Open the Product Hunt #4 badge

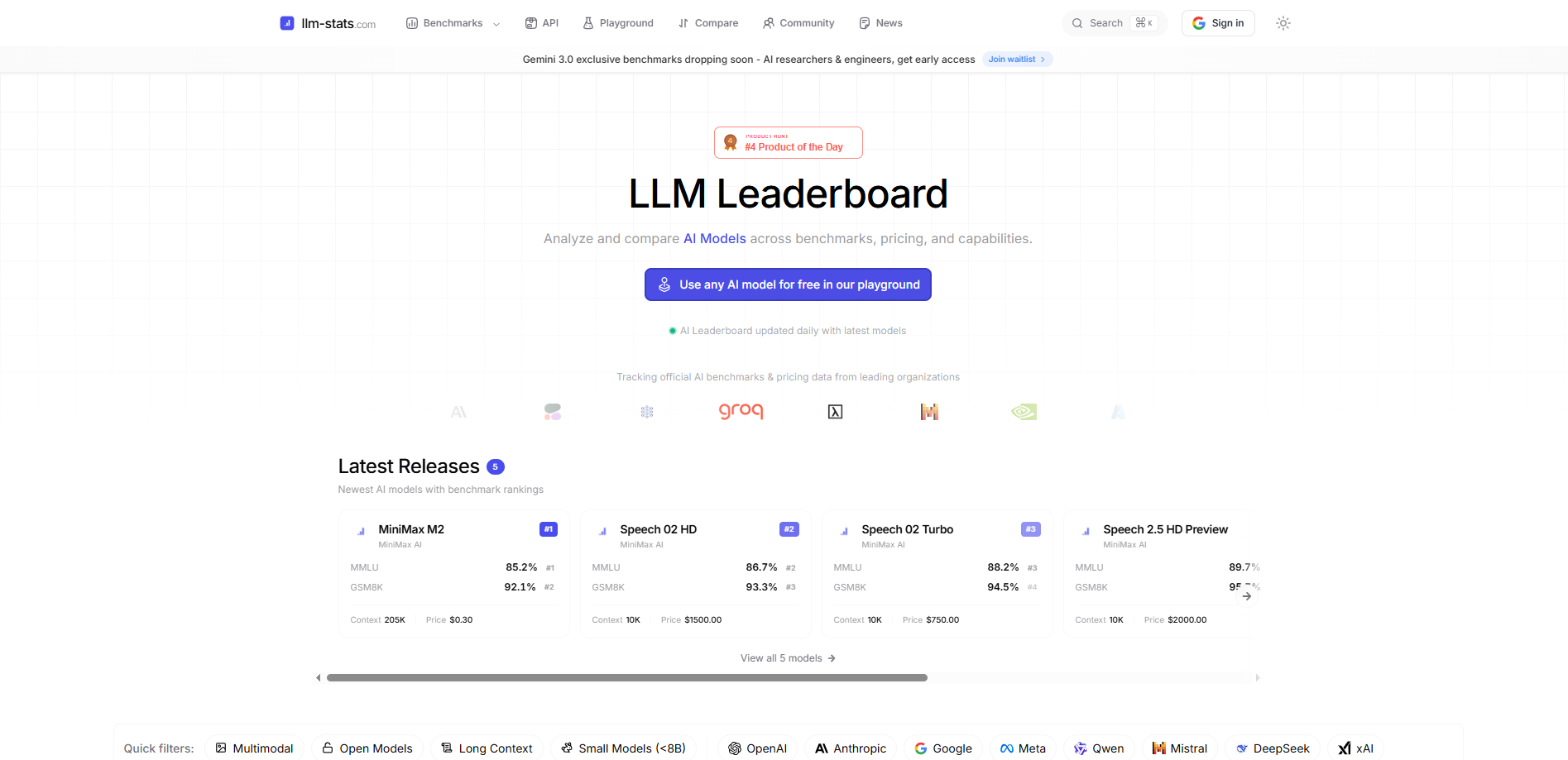pyautogui.click(x=788, y=141)
